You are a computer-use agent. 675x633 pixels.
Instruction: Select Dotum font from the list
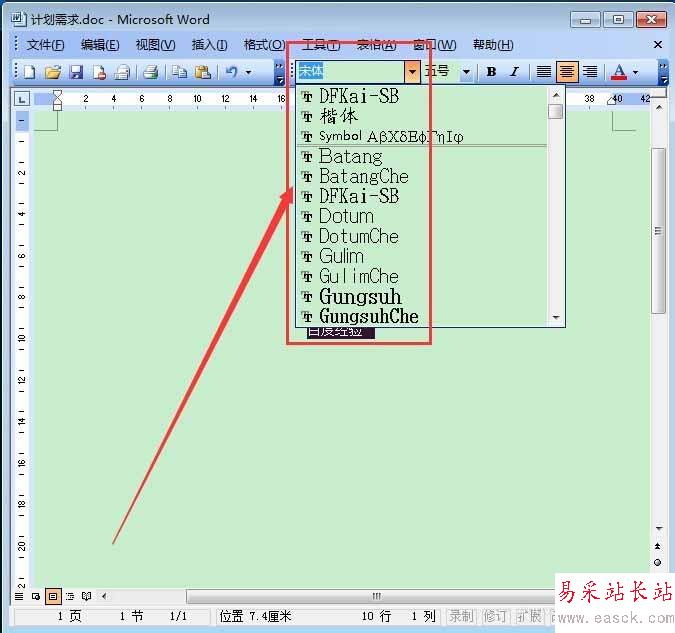pos(422,216)
